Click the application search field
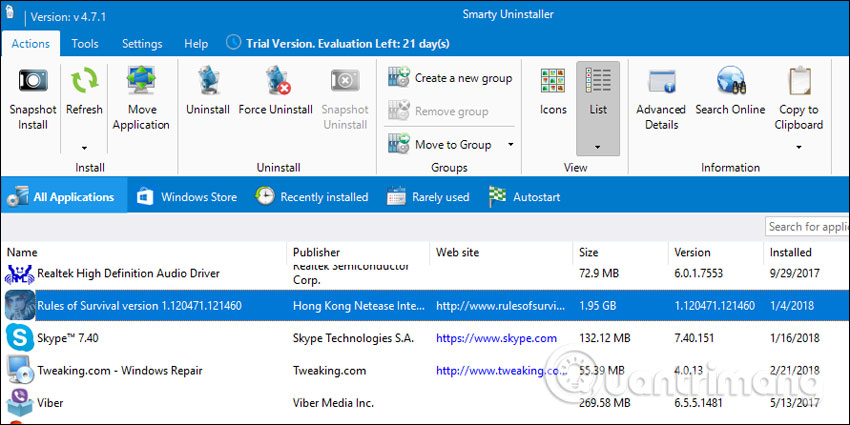Image resolution: width=850 pixels, height=425 pixels. 807,227
